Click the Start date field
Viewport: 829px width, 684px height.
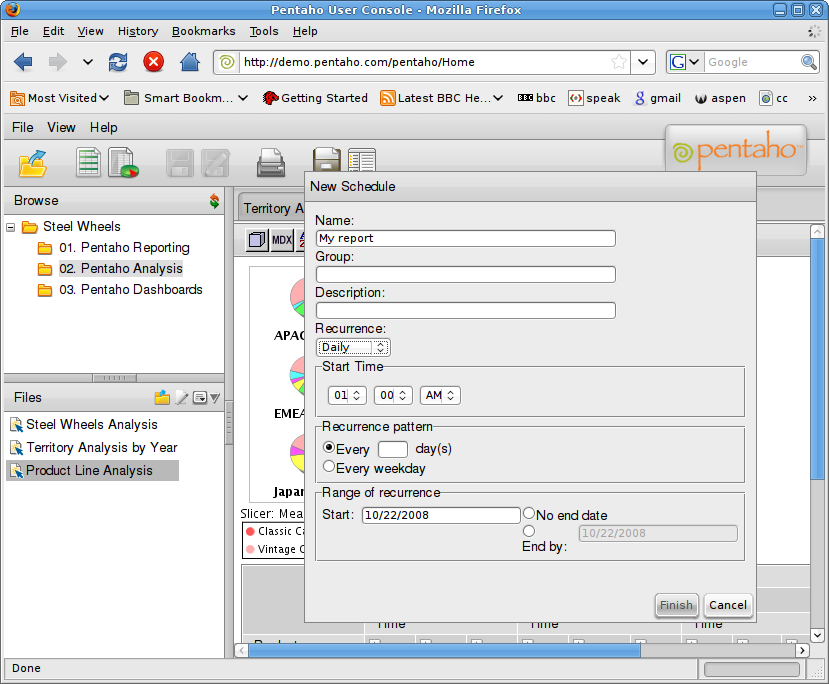441,515
